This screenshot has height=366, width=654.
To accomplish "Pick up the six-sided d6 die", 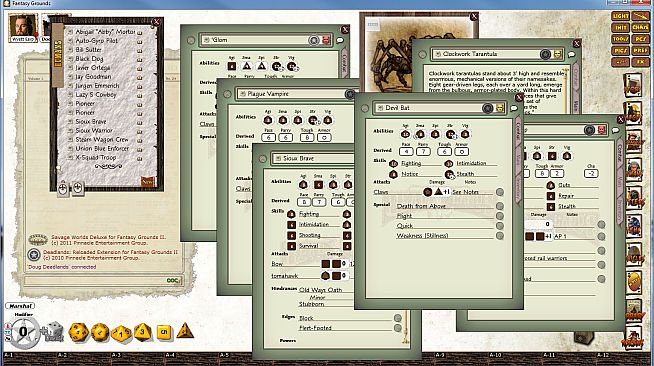I will pyautogui.click(x=164, y=332).
